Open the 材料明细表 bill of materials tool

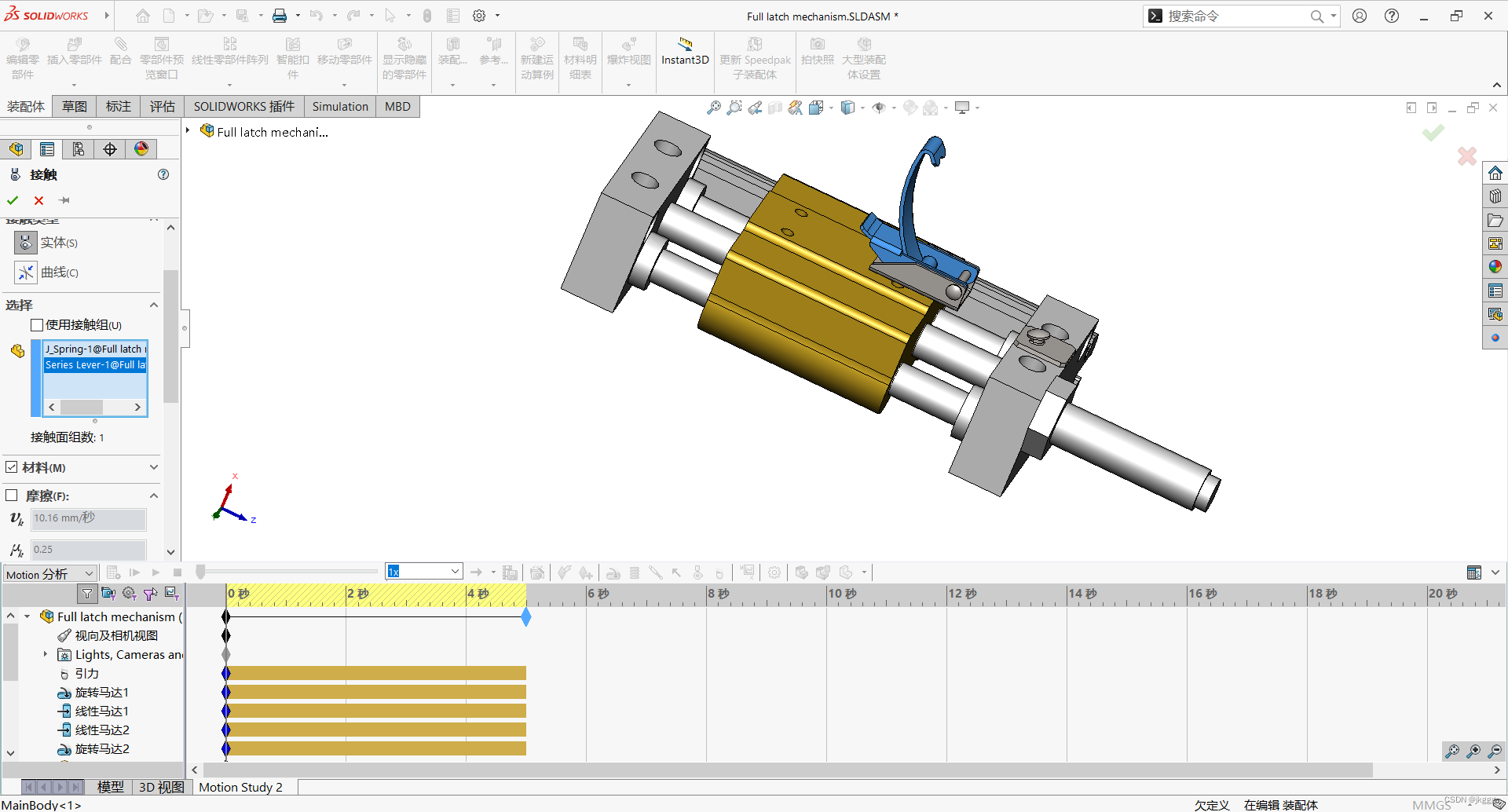point(580,55)
